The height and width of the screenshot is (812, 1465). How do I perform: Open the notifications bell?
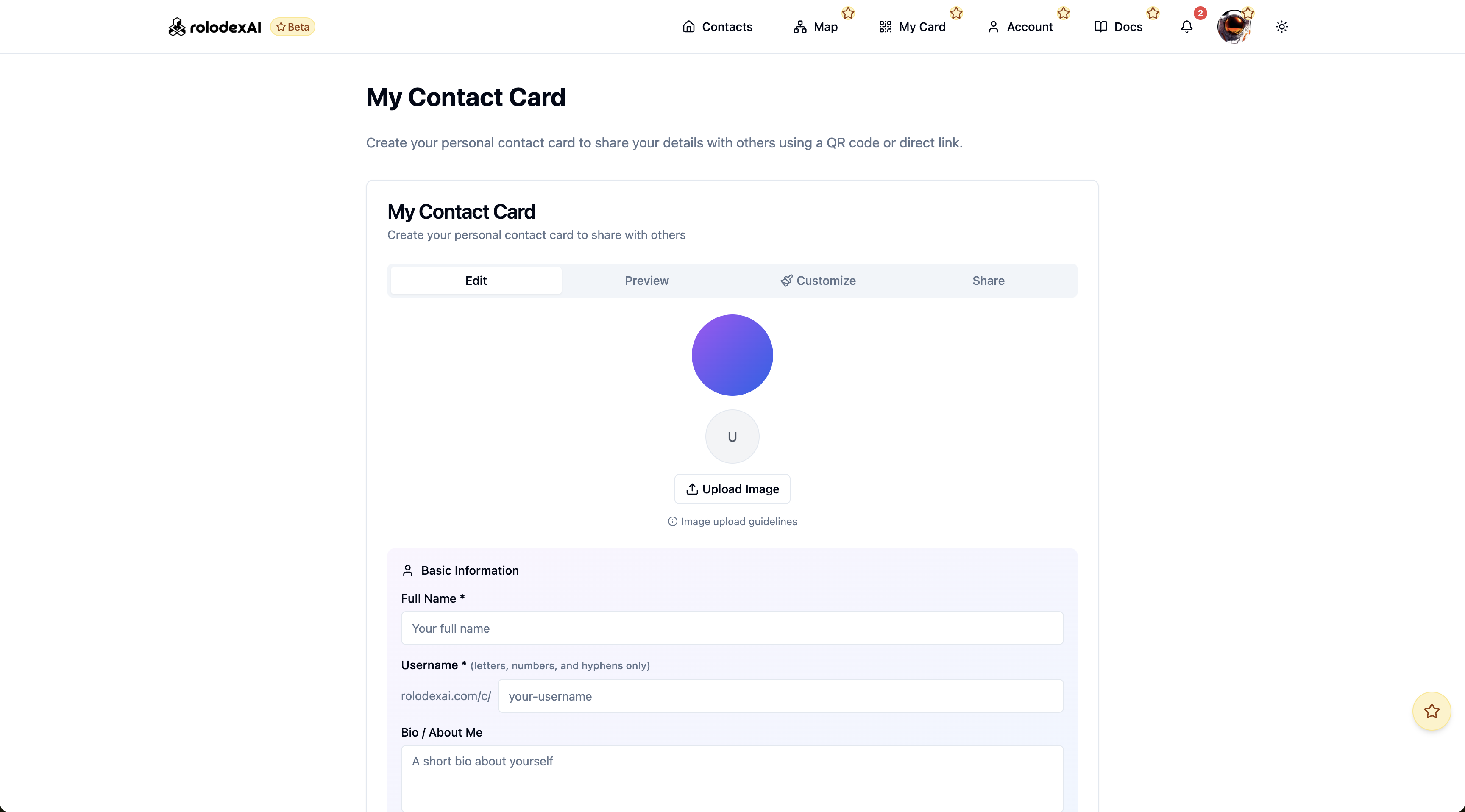(x=1186, y=27)
